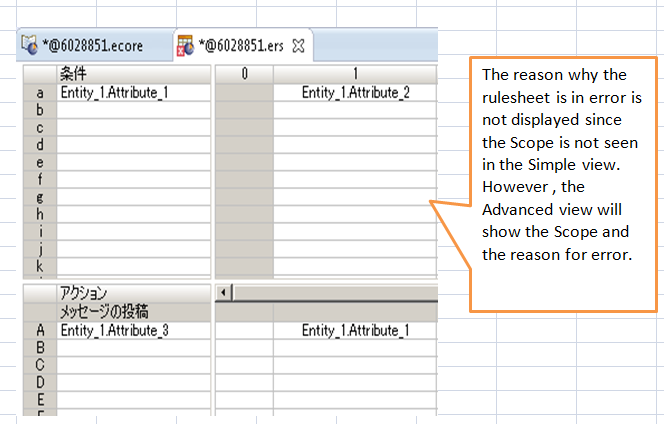Viewport: 664px width, 424px height.
Task: Select action row A Entity_1.Attribute_3
Action: tap(133, 330)
